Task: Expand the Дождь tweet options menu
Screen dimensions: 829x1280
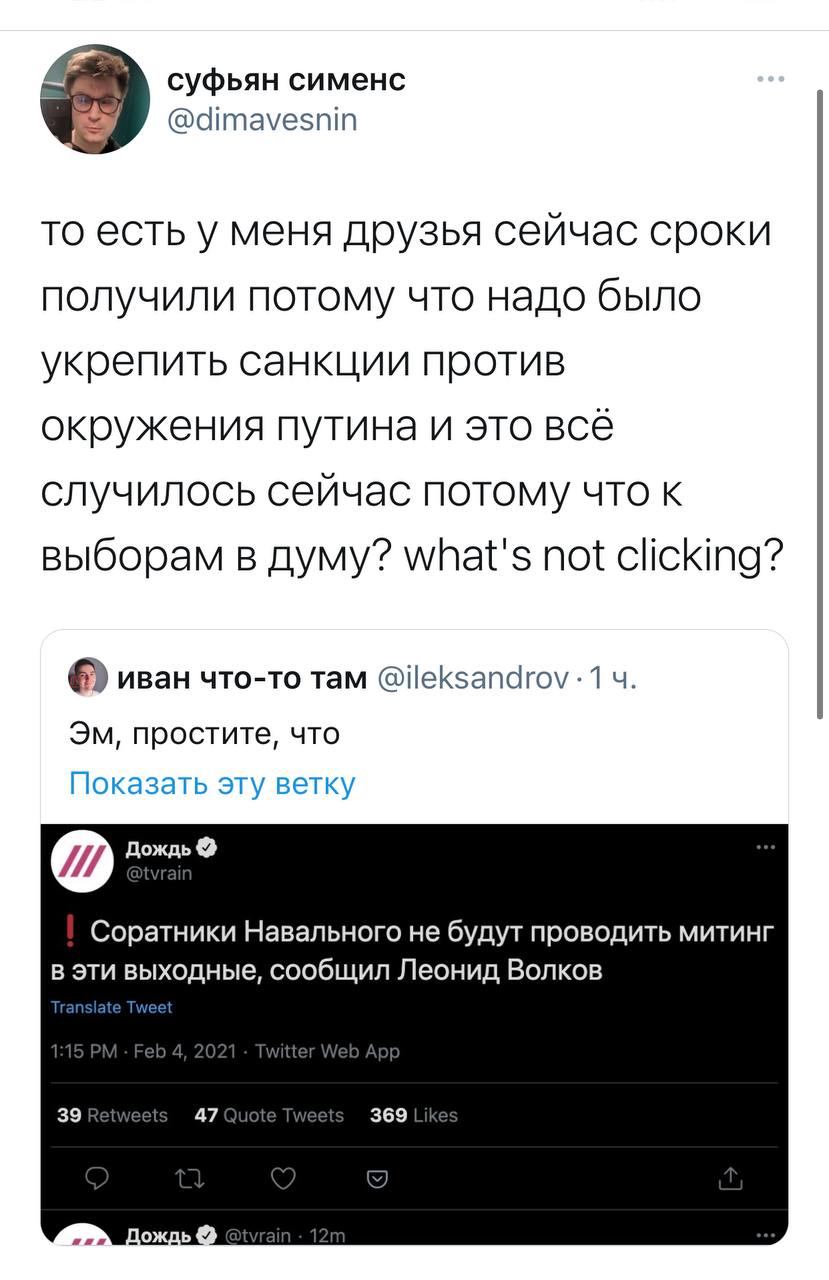Action: coord(766,848)
